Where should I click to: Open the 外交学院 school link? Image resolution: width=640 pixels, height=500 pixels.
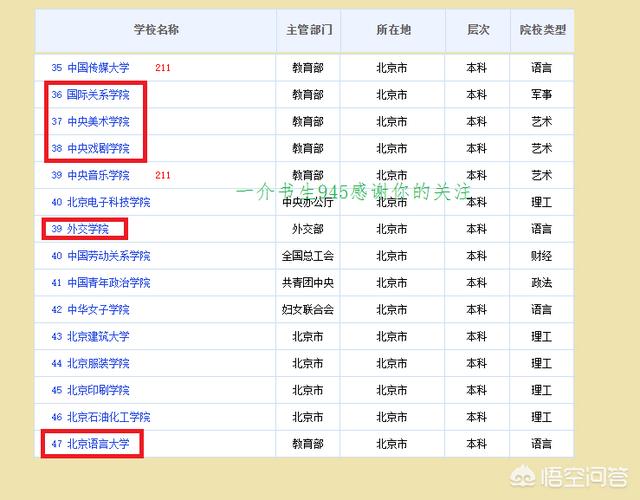[88, 229]
